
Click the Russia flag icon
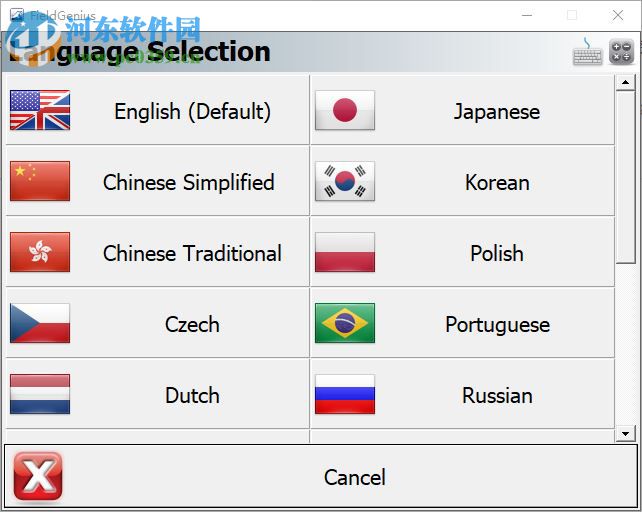click(x=345, y=394)
